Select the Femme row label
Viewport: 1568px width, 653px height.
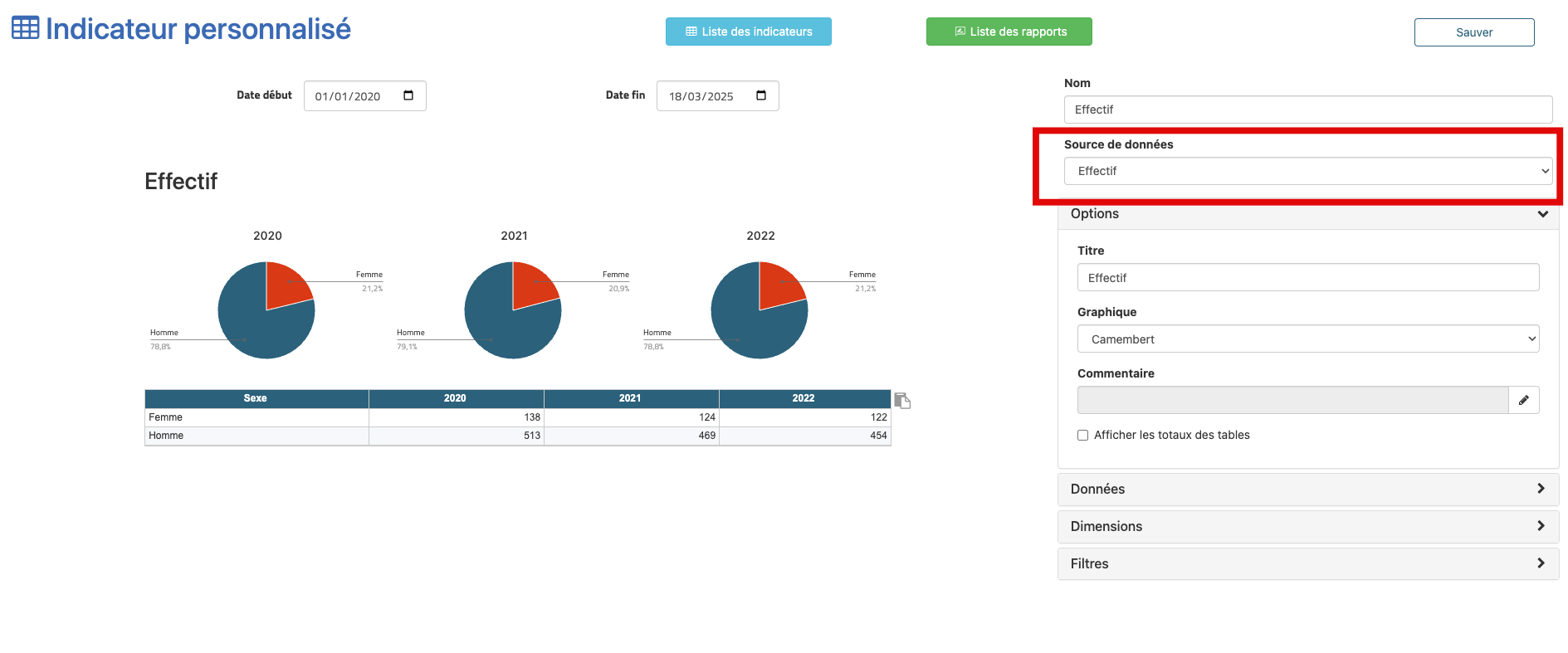[166, 417]
